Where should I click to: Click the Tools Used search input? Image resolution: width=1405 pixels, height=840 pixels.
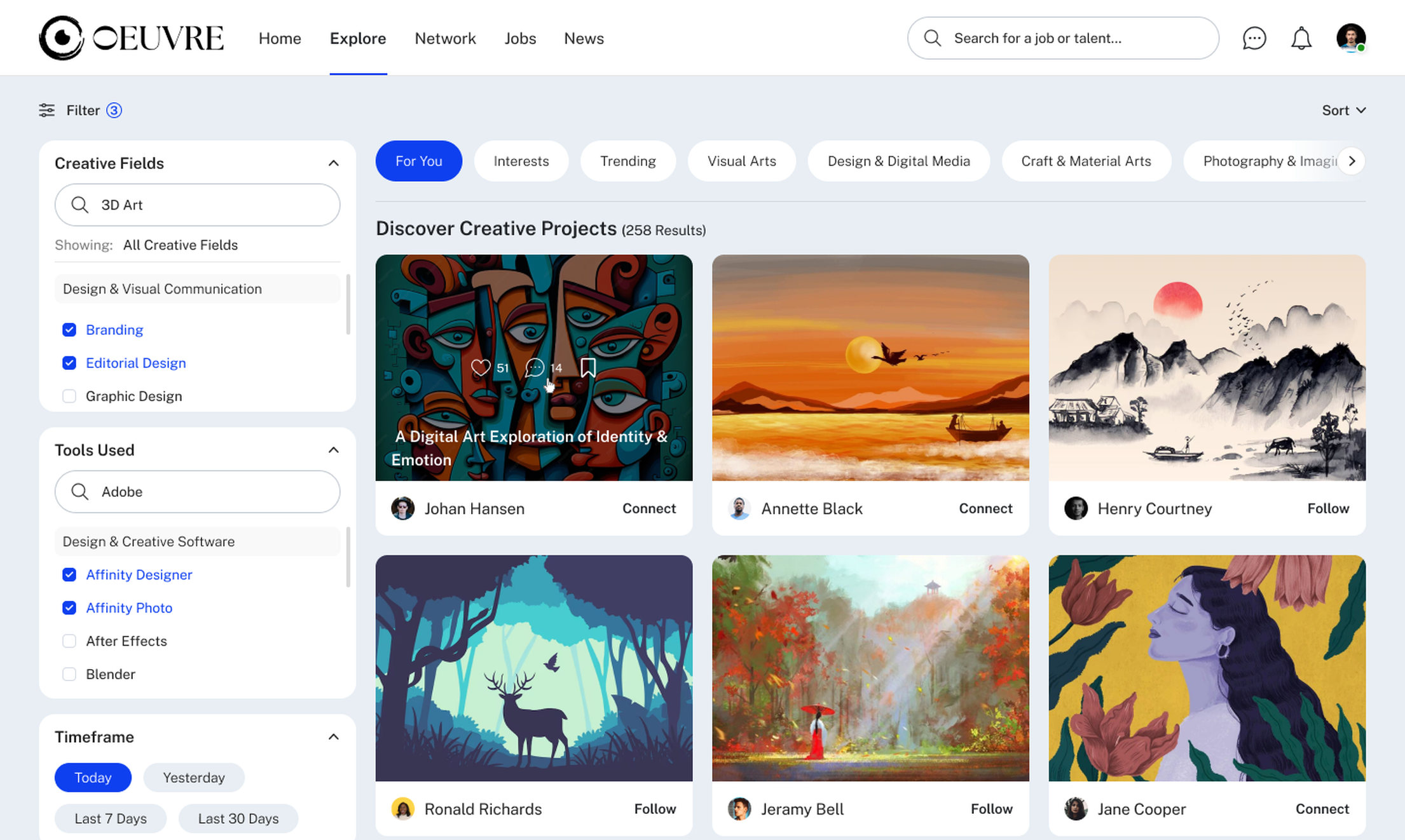pyautogui.click(x=198, y=492)
